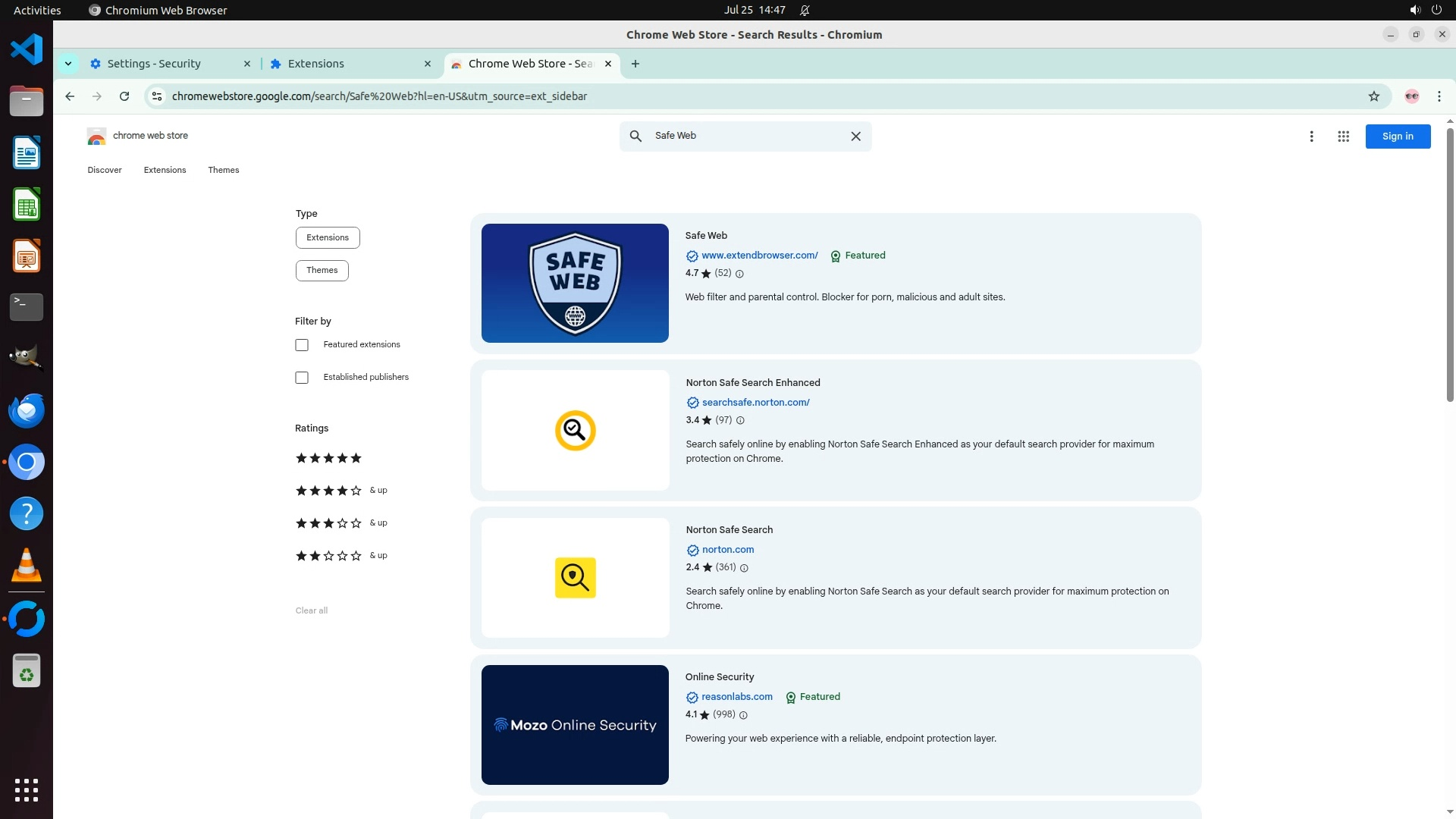Open web store more options menu
1456x819 pixels.
(1311, 136)
